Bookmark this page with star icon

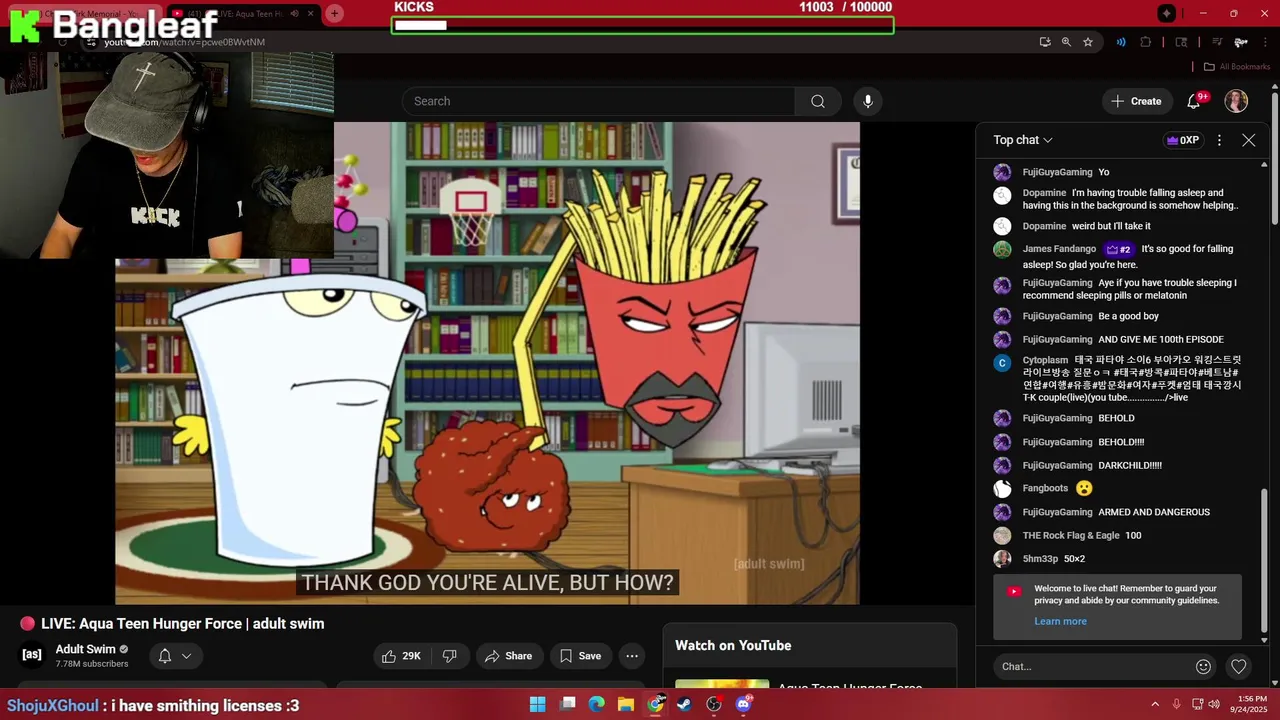click(1088, 42)
